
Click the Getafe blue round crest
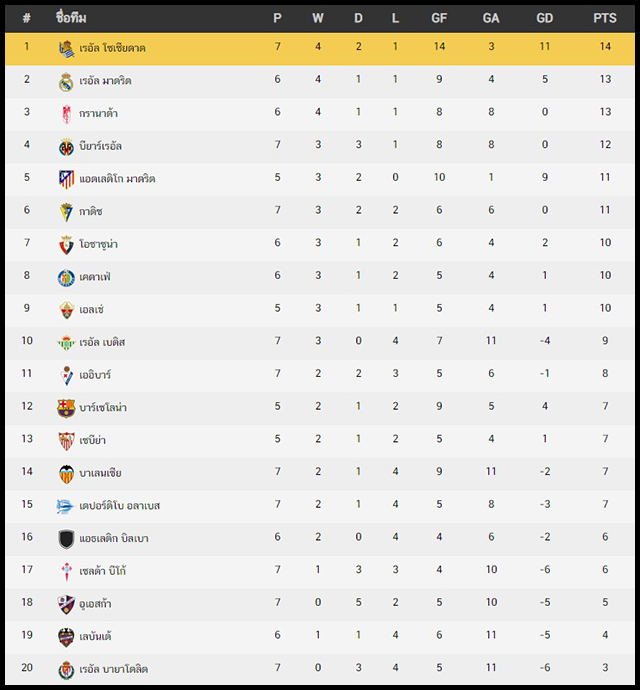66,278
